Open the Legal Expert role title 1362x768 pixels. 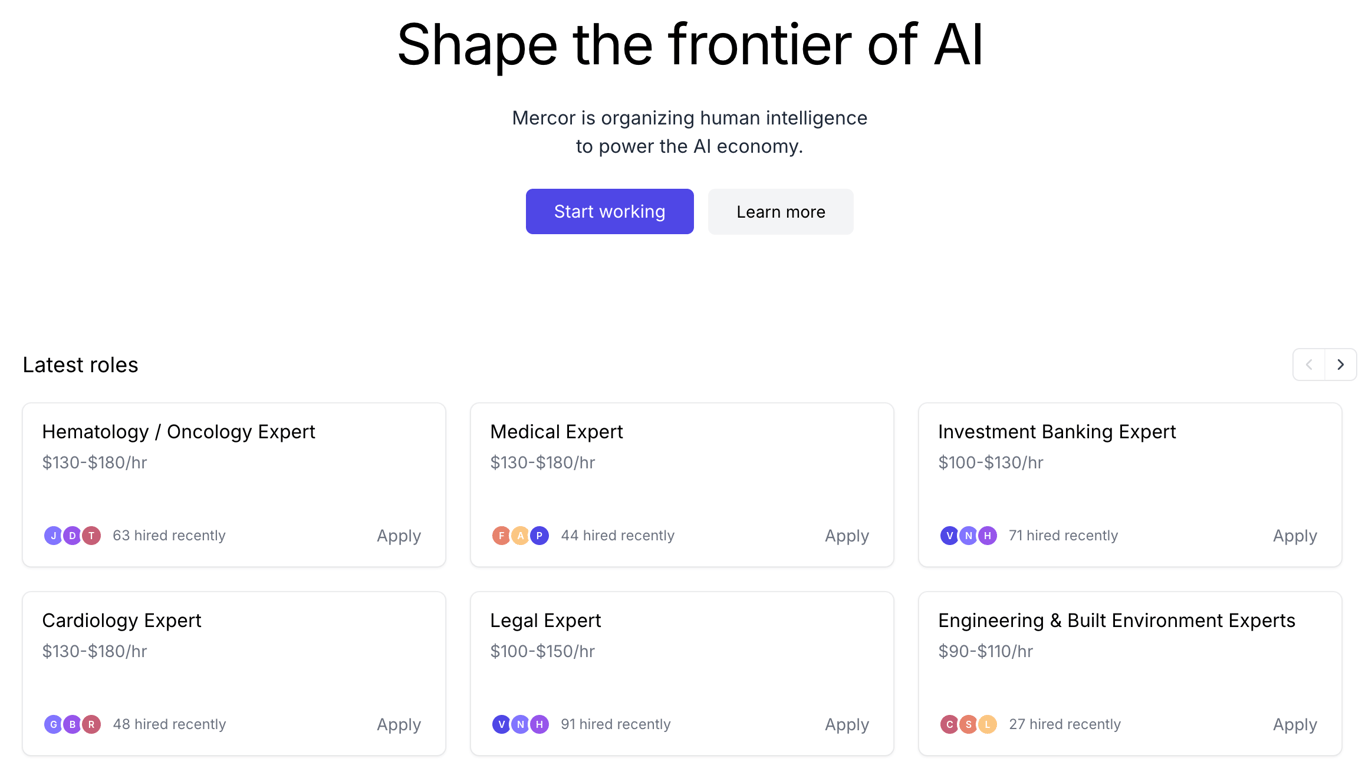(545, 620)
